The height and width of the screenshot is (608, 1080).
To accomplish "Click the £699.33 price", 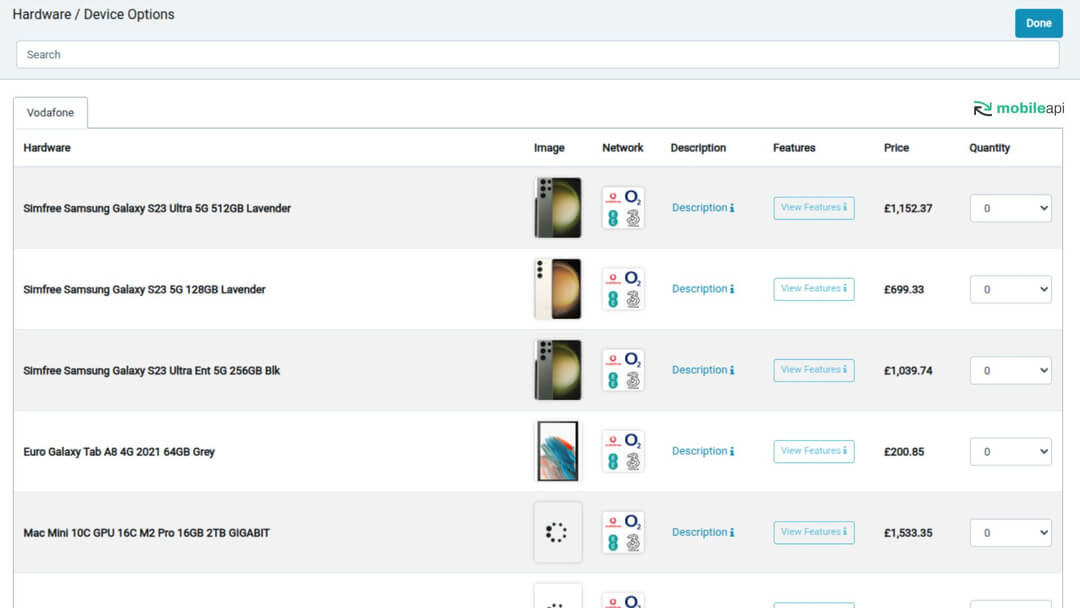I will [904, 289].
